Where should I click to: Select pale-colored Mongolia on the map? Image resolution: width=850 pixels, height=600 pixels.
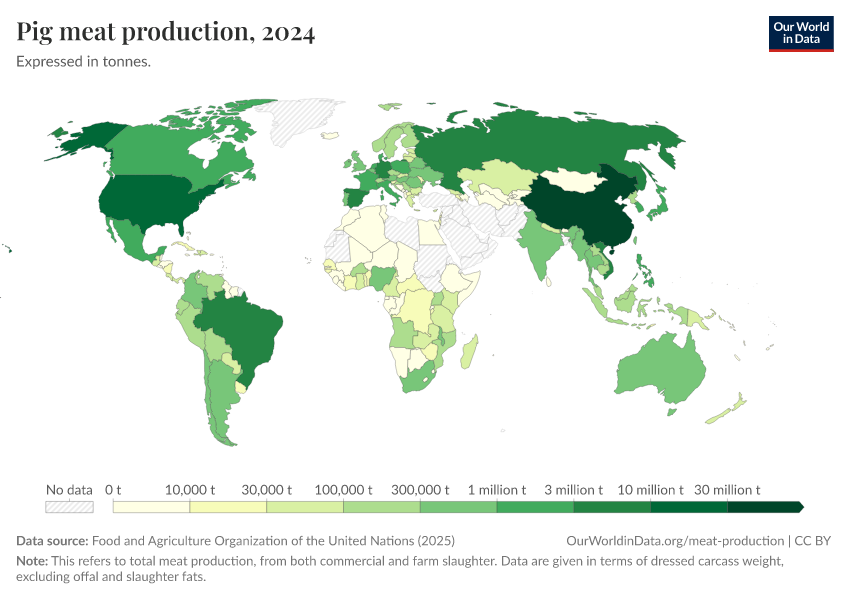coord(570,181)
